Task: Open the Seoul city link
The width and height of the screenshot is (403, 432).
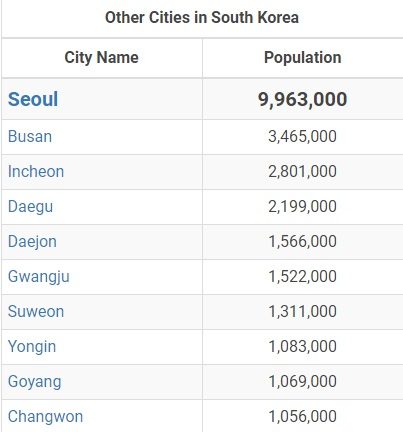Action: click(33, 99)
